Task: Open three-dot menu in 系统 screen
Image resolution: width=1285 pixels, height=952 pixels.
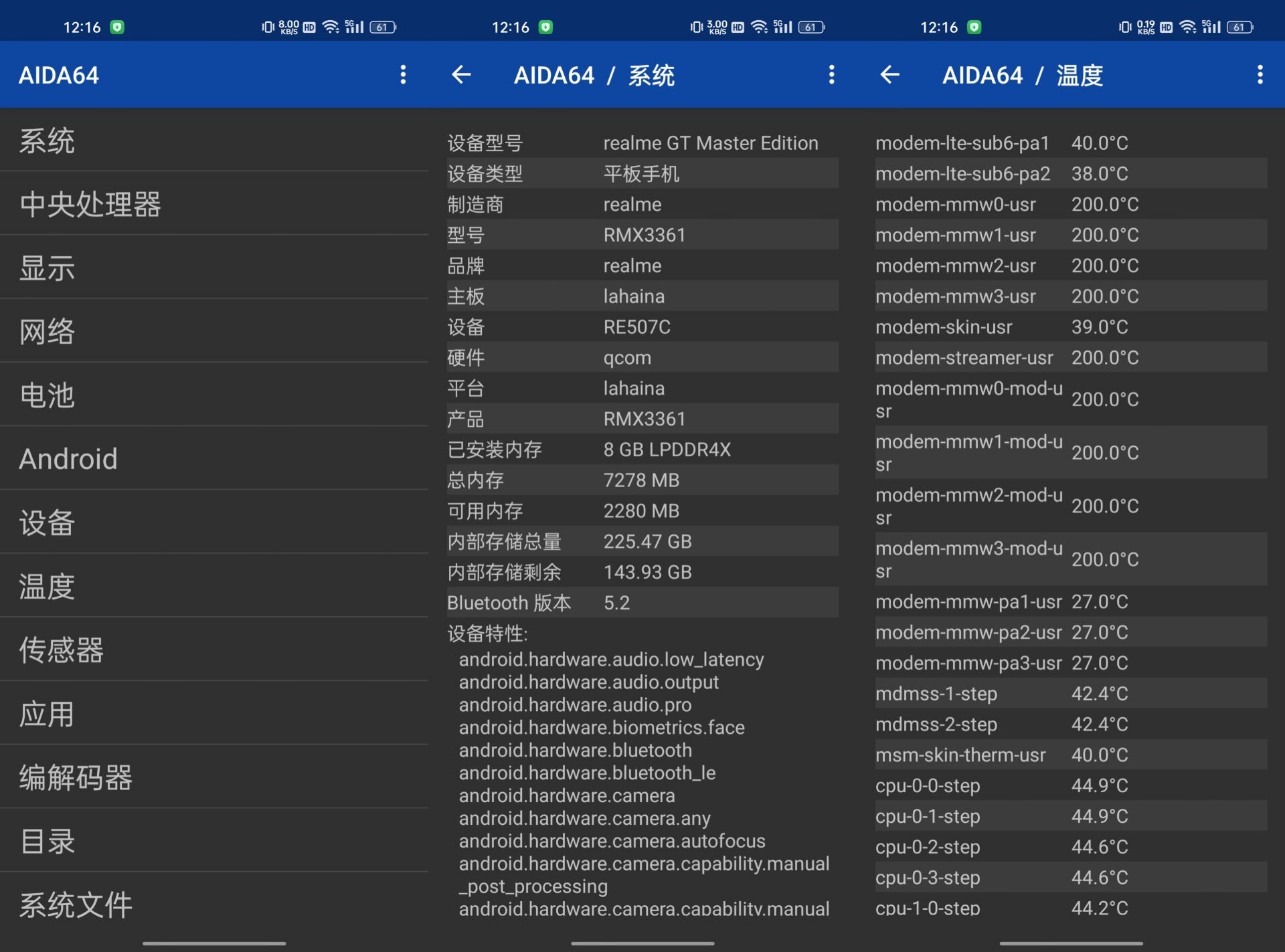Action: pos(831,74)
